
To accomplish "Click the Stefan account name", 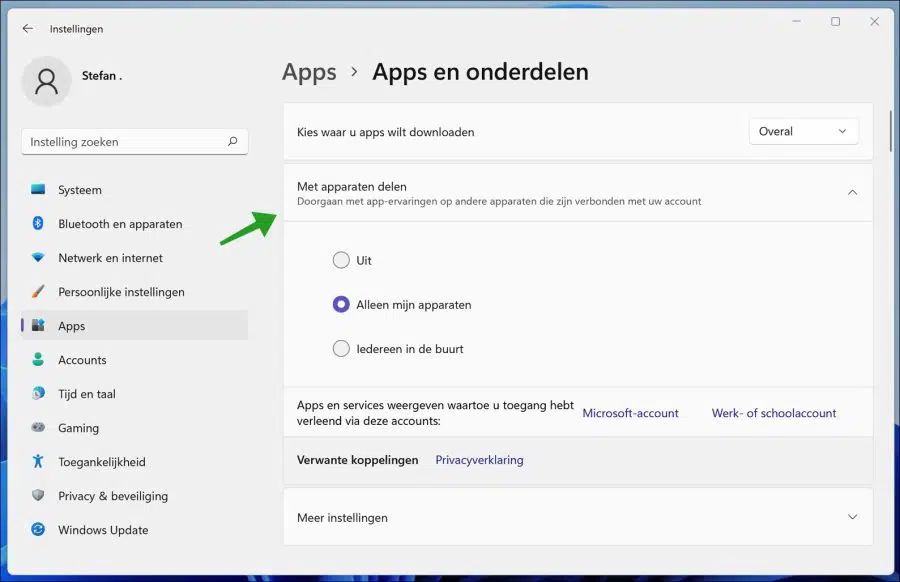I will pos(102,75).
